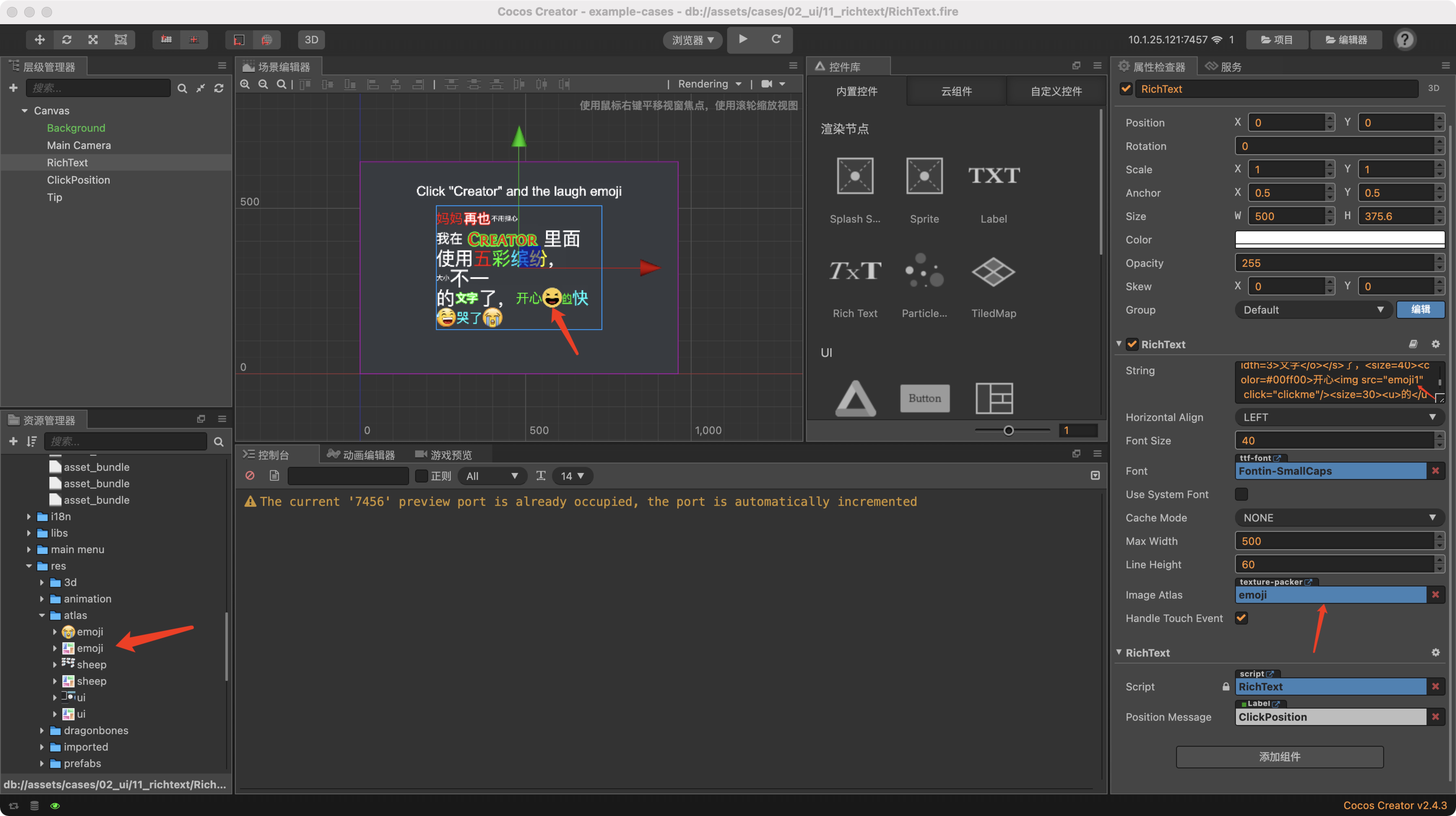Select the move transform tool
Viewport: 1456px width, 816px height.
pyautogui.click(x=40, y=40)
